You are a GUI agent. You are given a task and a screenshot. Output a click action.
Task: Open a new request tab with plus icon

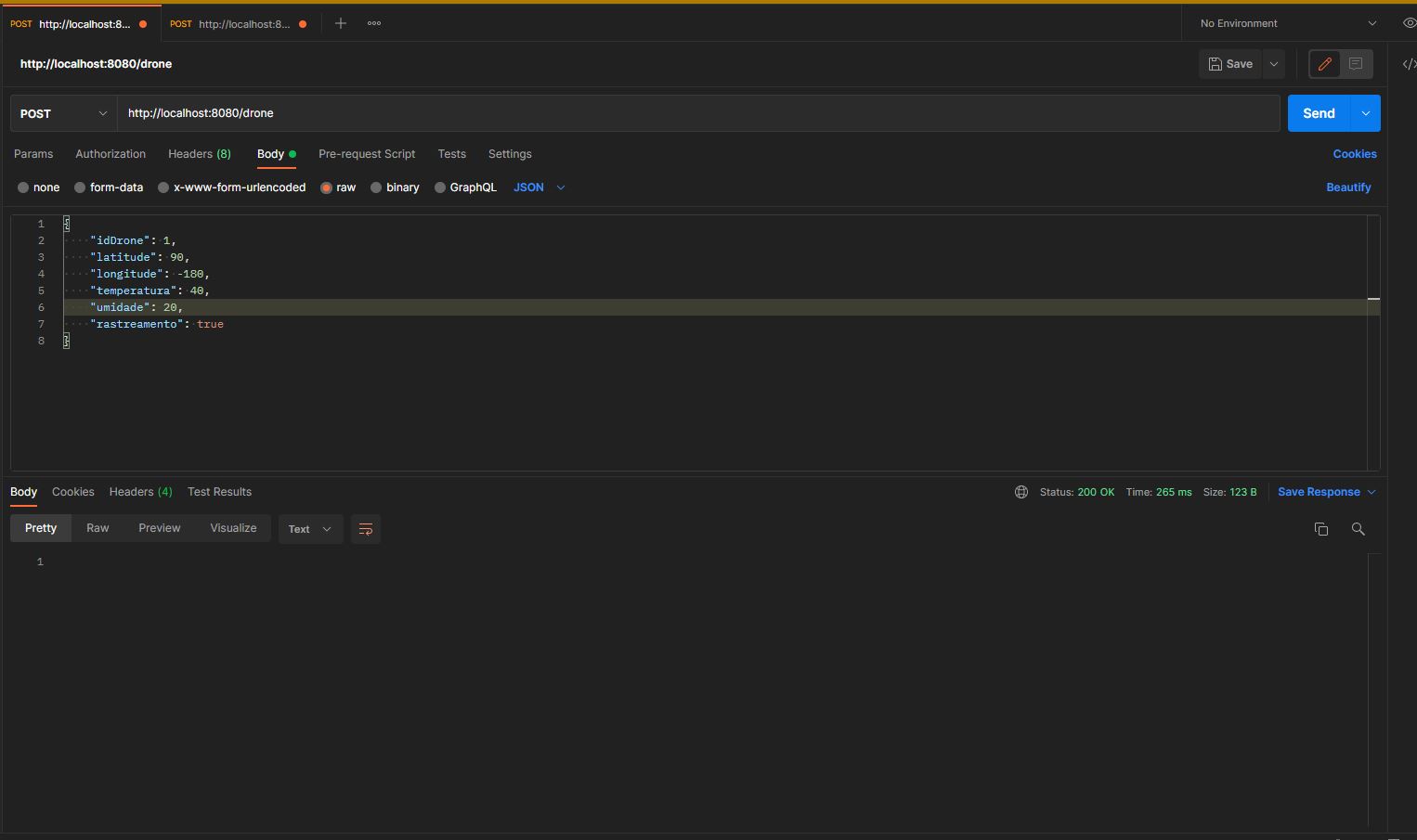point(341,23)
